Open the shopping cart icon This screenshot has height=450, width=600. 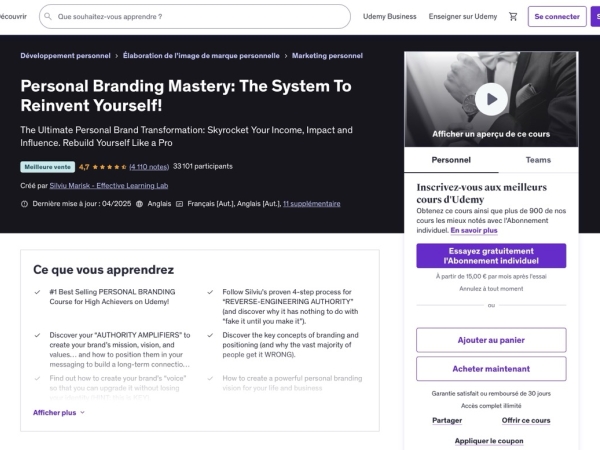513,16
